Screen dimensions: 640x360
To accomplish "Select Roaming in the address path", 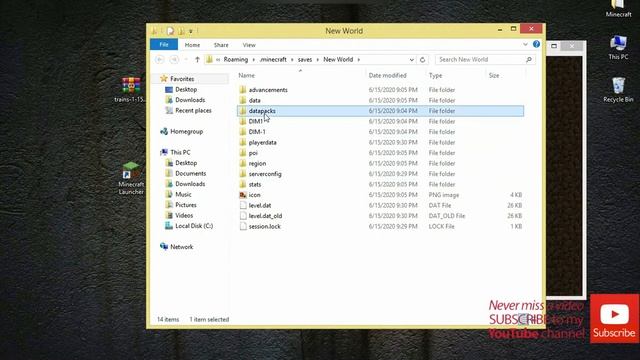I will click(236, 60).
